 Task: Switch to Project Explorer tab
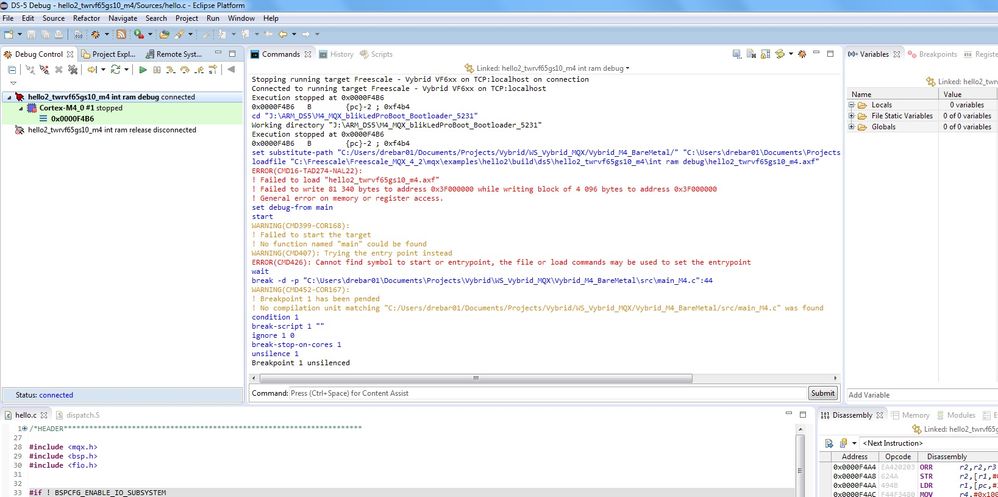(x=109, y=54)
